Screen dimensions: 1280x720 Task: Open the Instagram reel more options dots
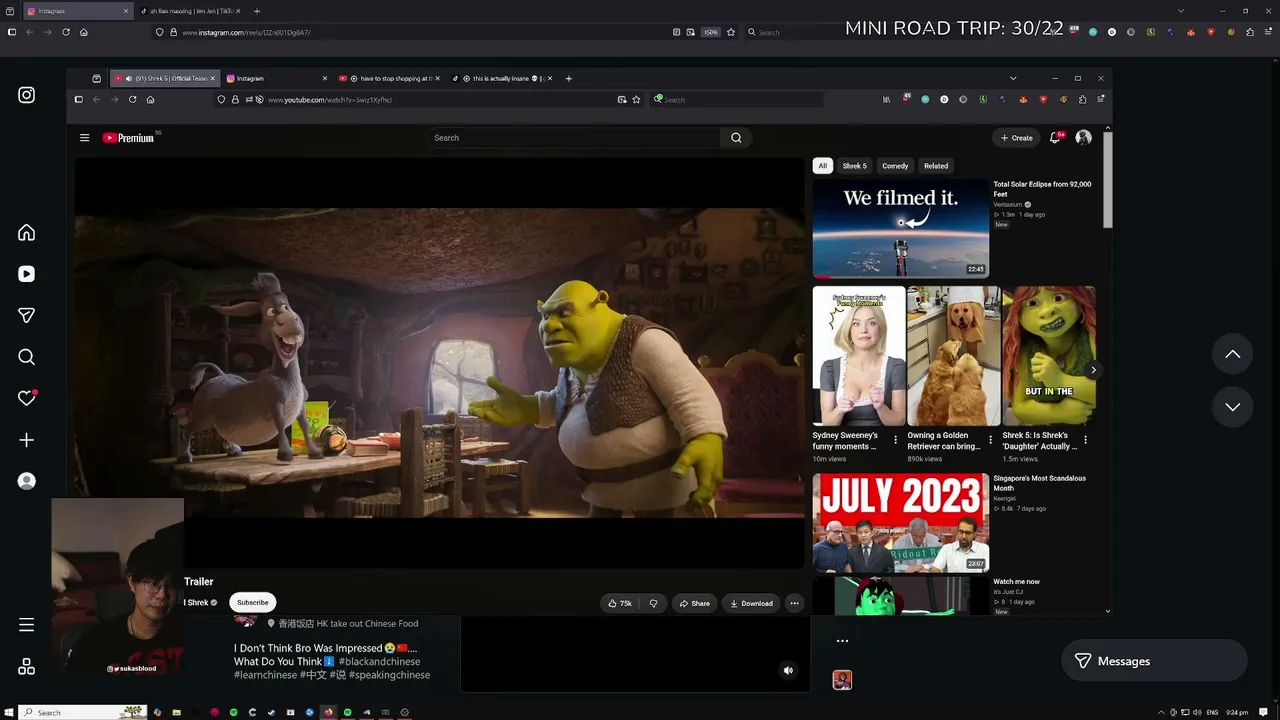pos(842,641)
